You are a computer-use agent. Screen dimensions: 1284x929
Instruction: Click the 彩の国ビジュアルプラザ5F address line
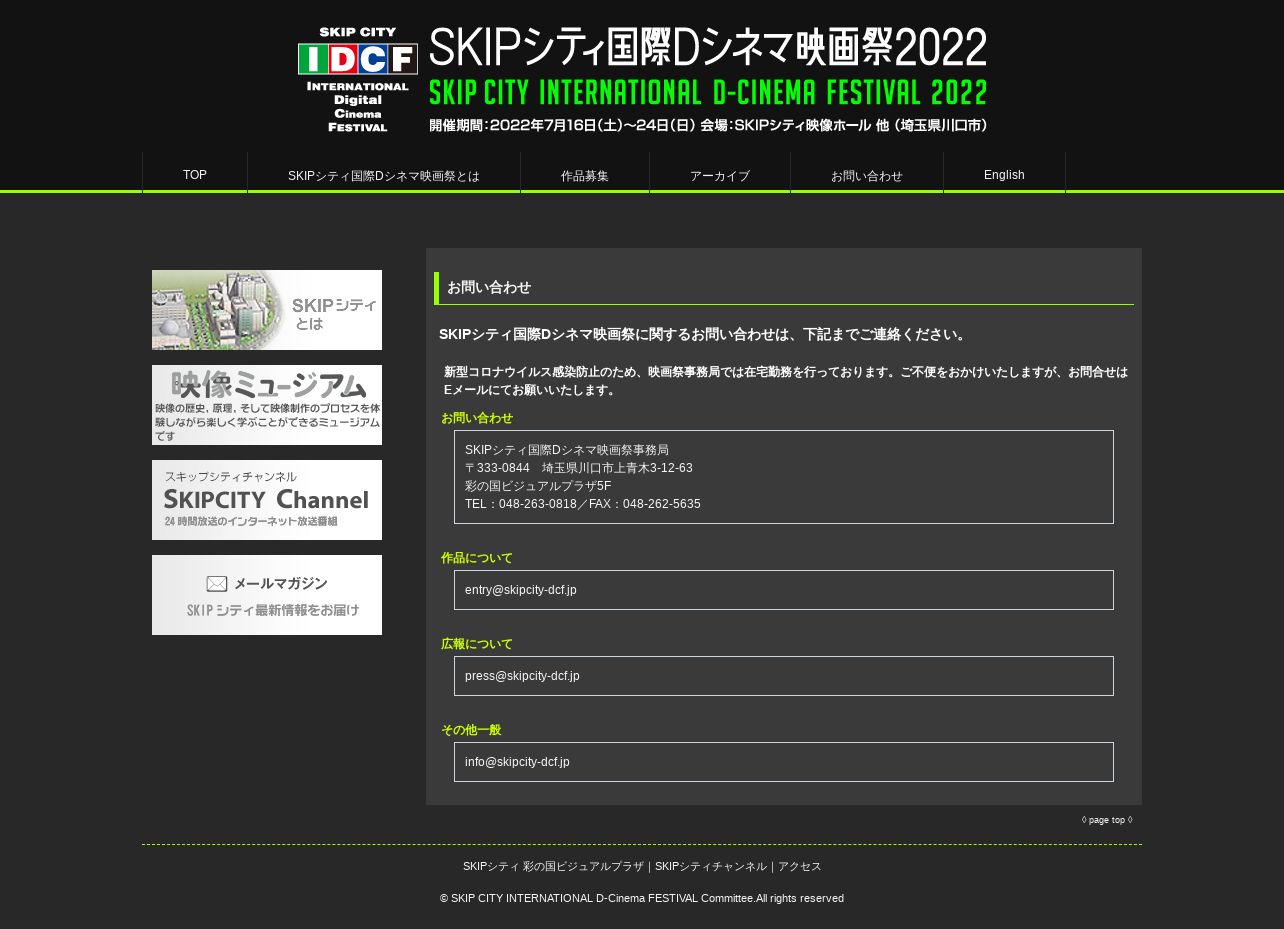538,486
